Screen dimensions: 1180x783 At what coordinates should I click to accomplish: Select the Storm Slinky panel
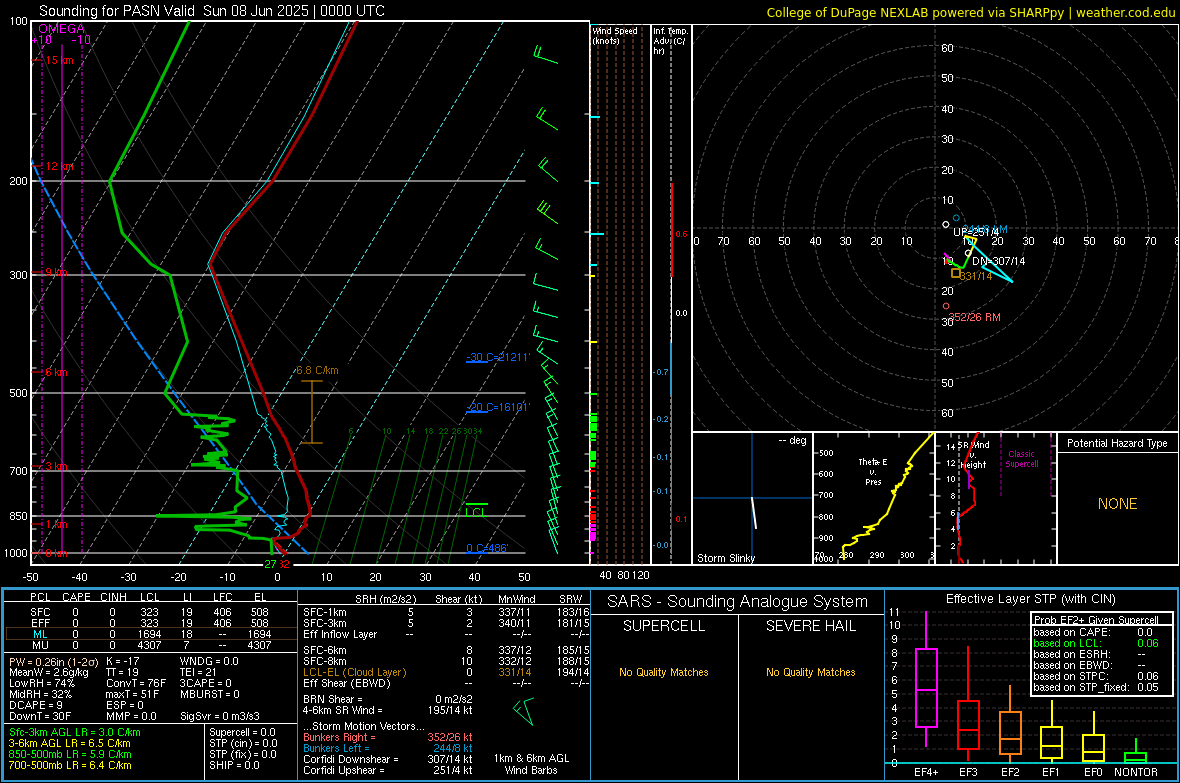[x=752, y=498]
